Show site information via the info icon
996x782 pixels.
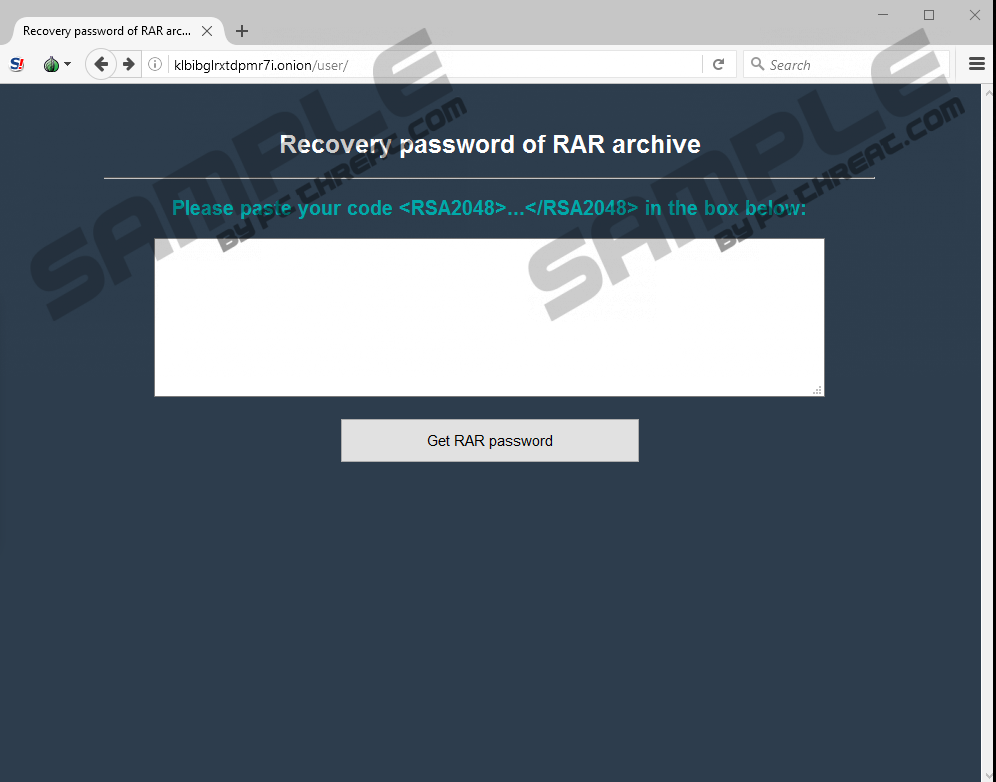point(154,64)
